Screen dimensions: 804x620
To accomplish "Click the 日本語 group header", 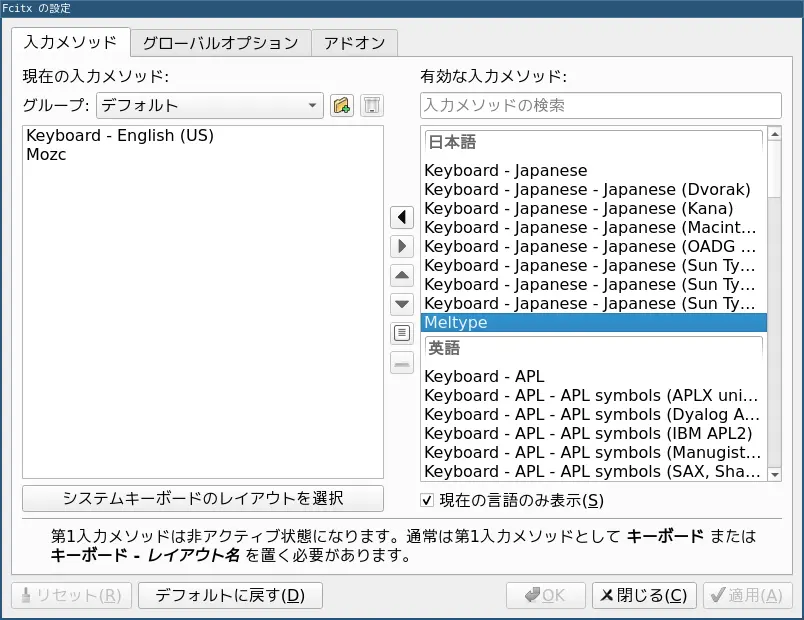I will coord(594,142).
